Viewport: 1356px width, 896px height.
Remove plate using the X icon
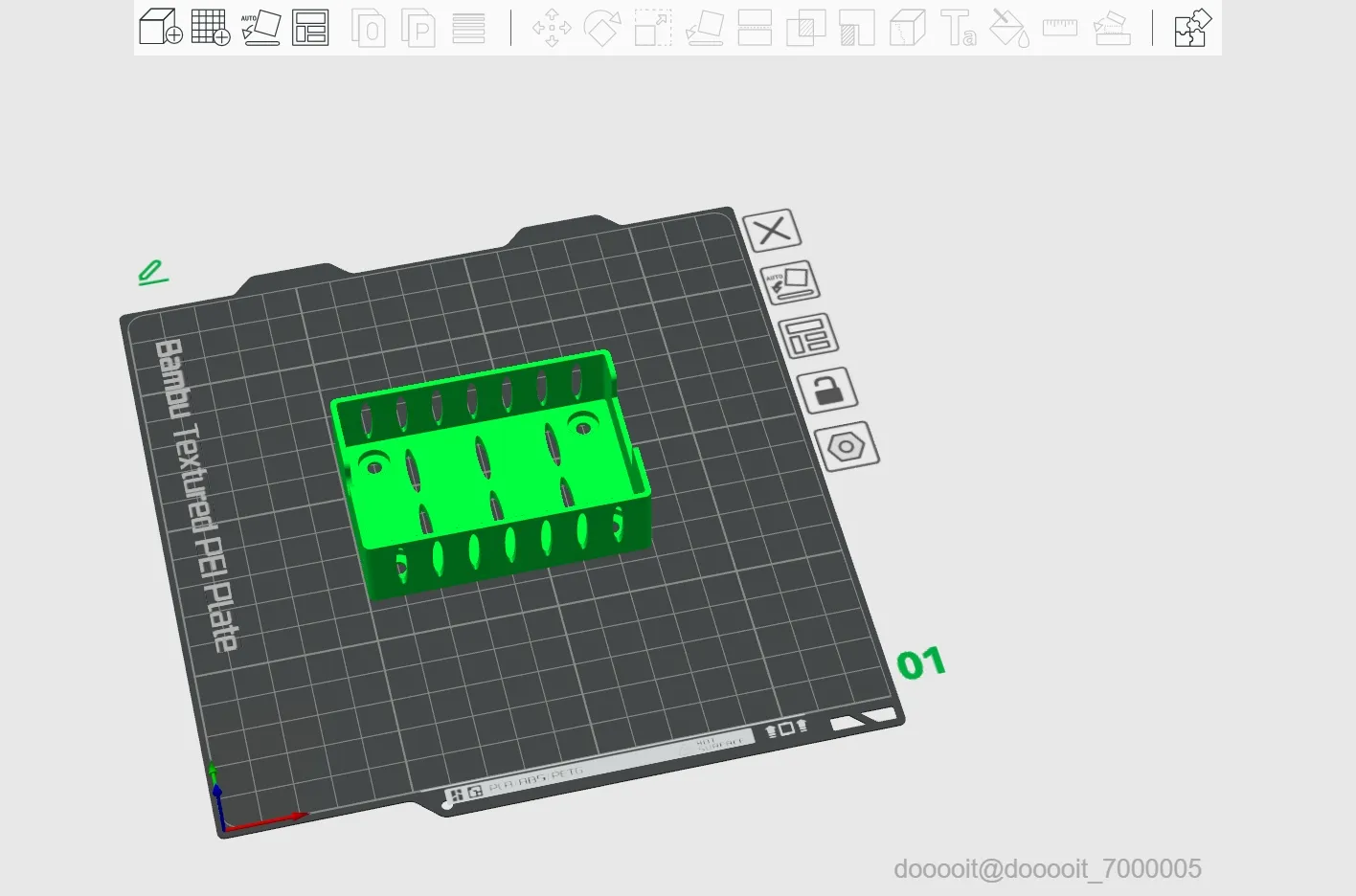pyautogui.click(x=772, y=231)
